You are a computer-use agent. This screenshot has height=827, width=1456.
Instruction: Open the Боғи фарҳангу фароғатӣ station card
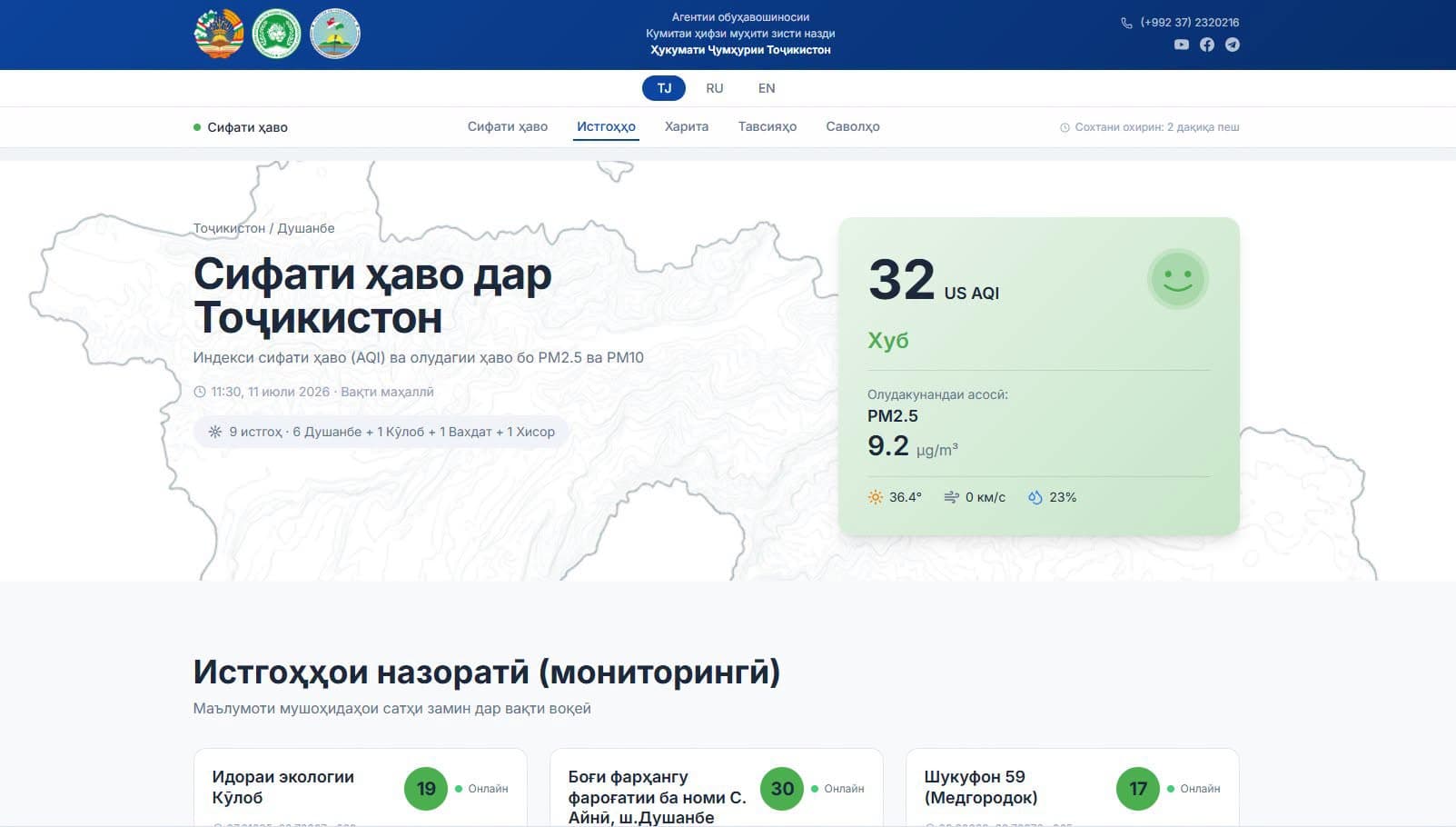click(x=717, y=787)
